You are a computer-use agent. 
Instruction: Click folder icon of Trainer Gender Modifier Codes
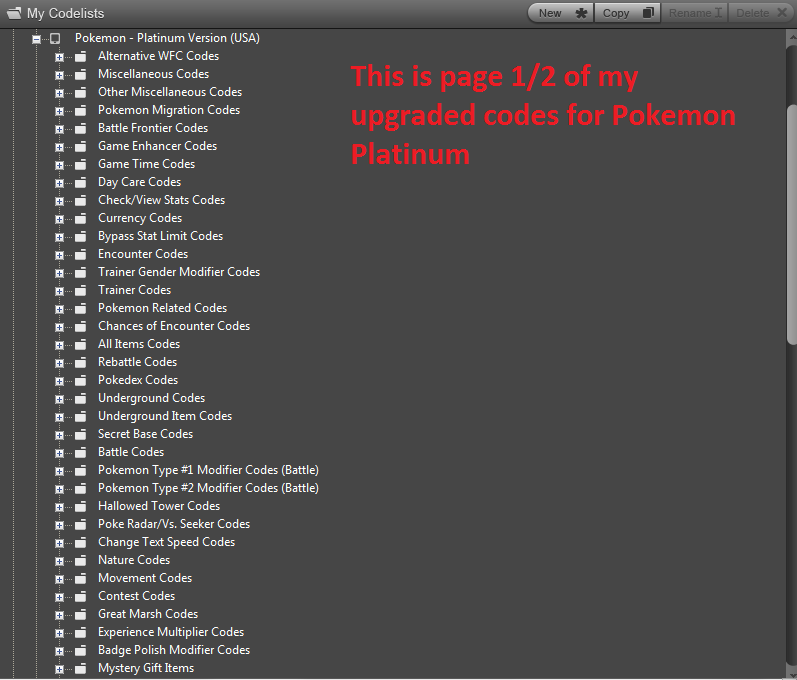[80, 273]
